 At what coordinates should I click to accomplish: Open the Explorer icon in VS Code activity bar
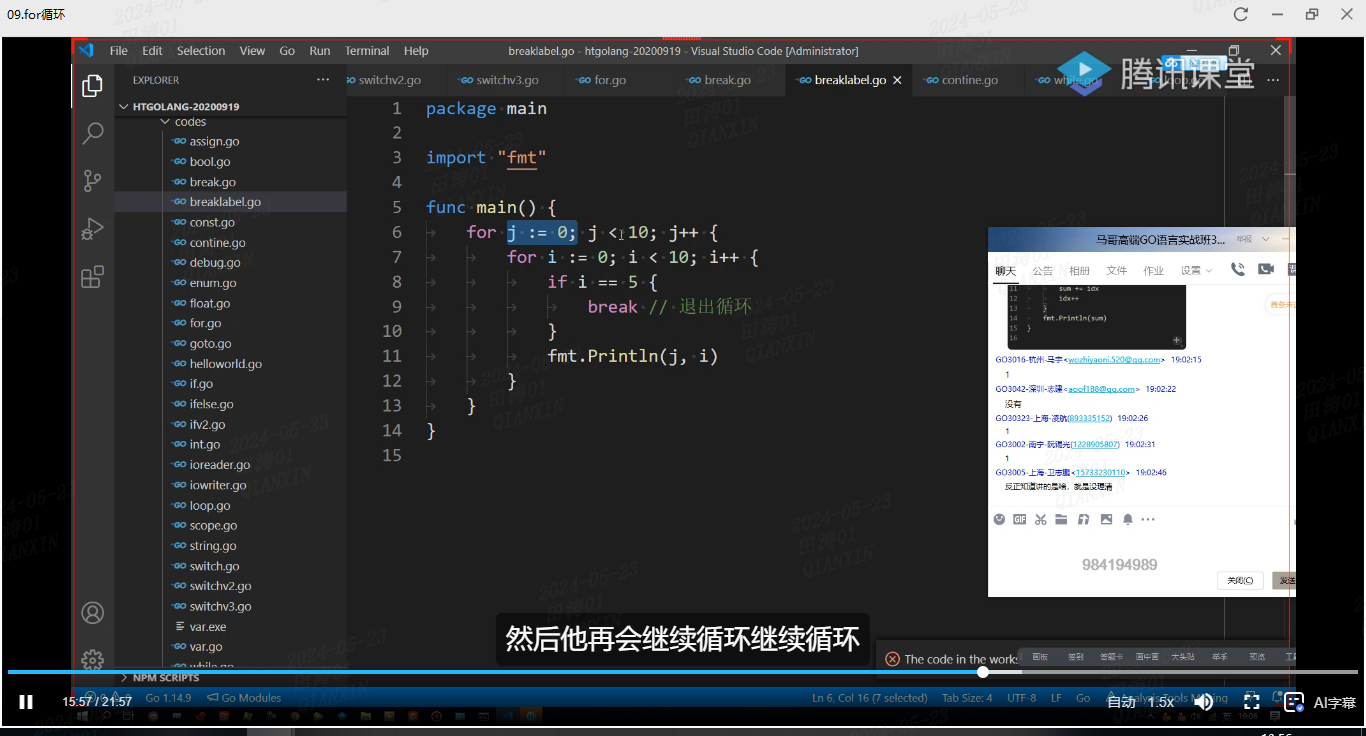tap(93, 86)
